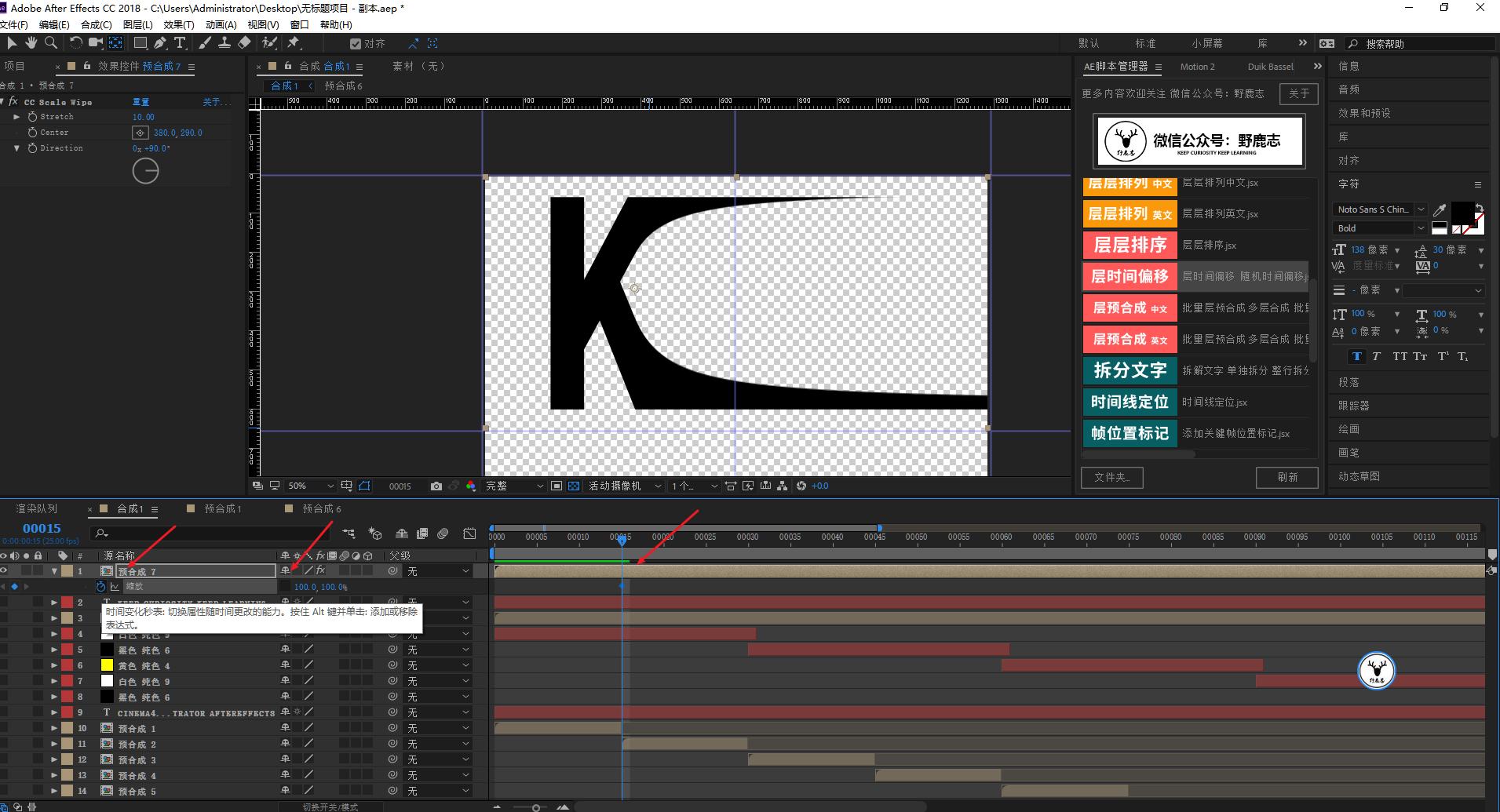1500x812 pixels.
Task: Activate the Puppet Pin tool
Action: click(294, 43)
